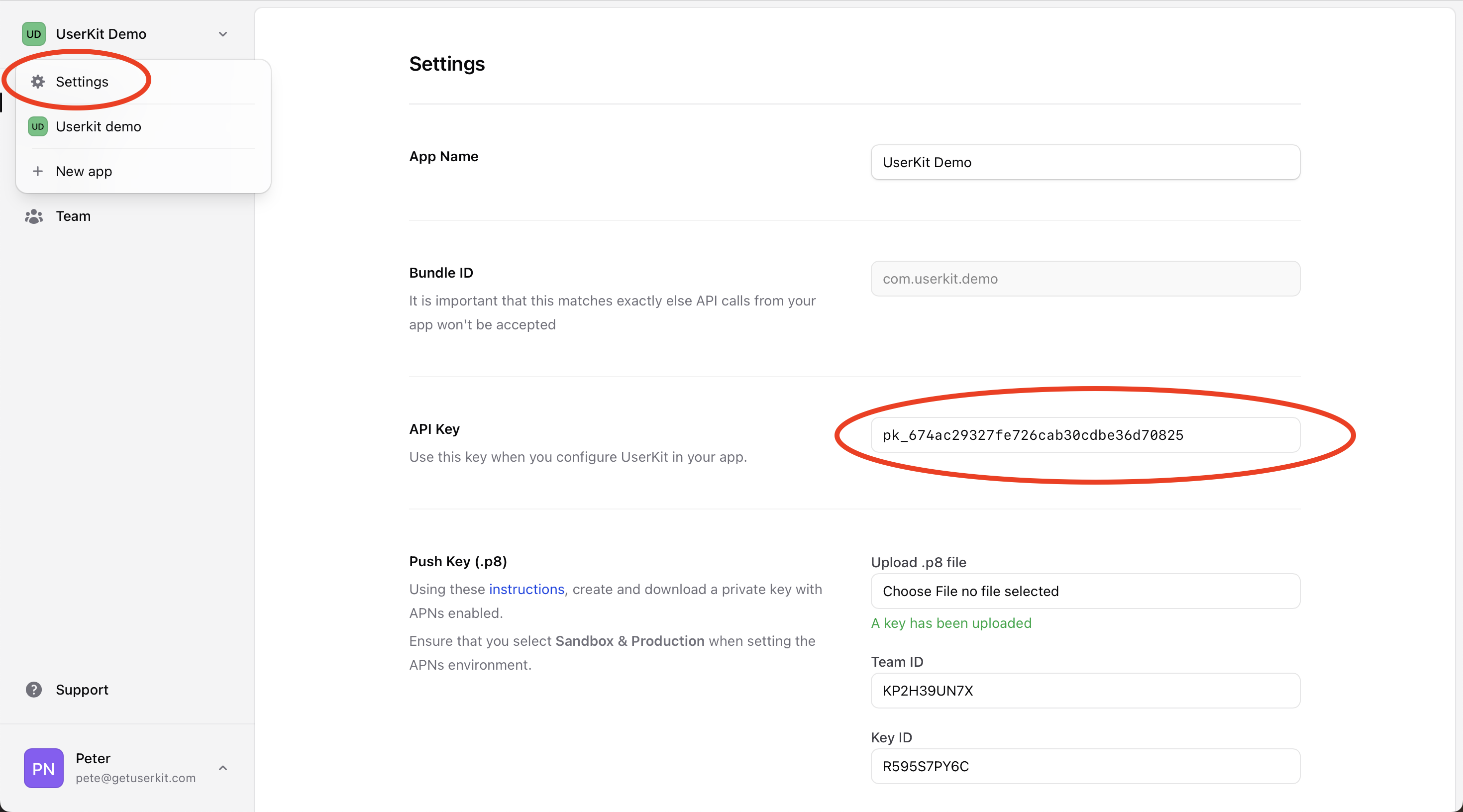
Task: Click the API Key field
Action: (1085, 435)
